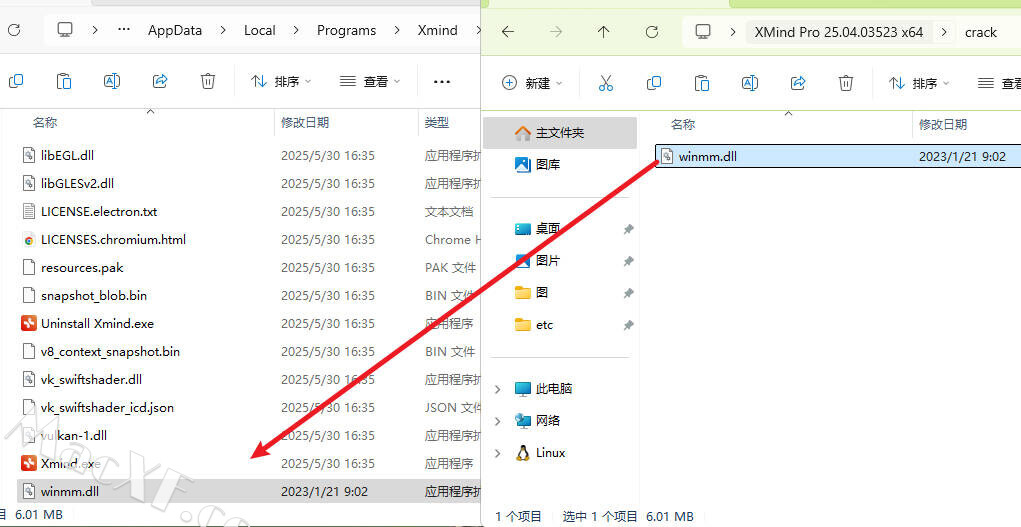Open 排序 sort dropdown in right window
Screen dimensions: 1021x527
919,83
